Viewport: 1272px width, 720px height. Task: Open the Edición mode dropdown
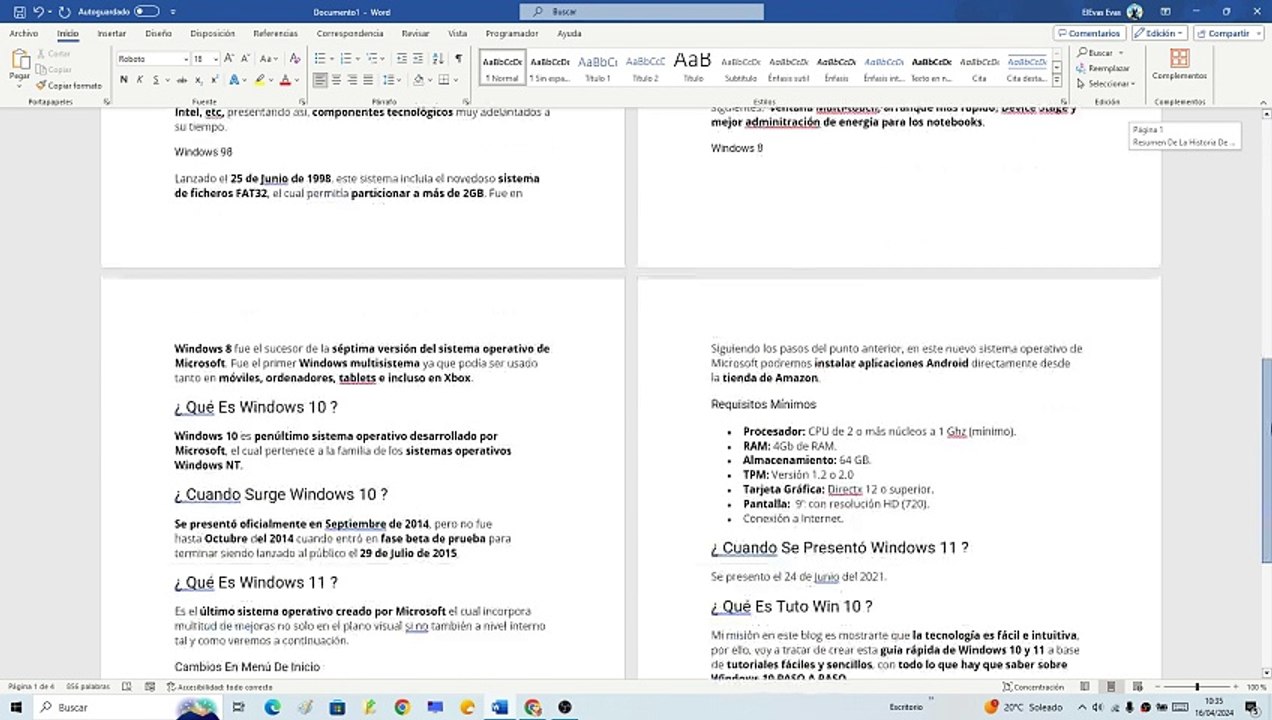(1160, 33)
